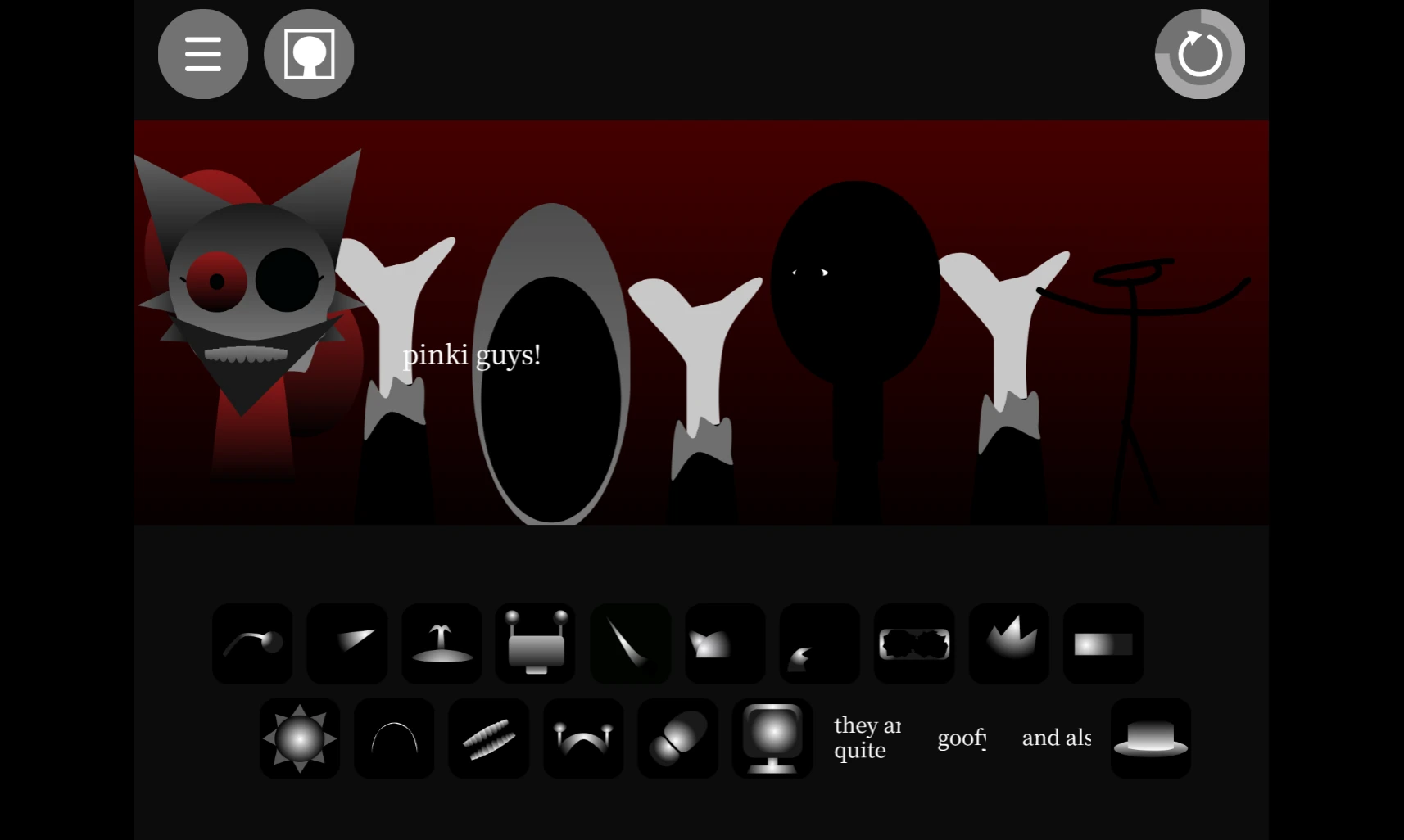Open the character portrait mode button
1404x840 pixels.
[x=309, y=54]
